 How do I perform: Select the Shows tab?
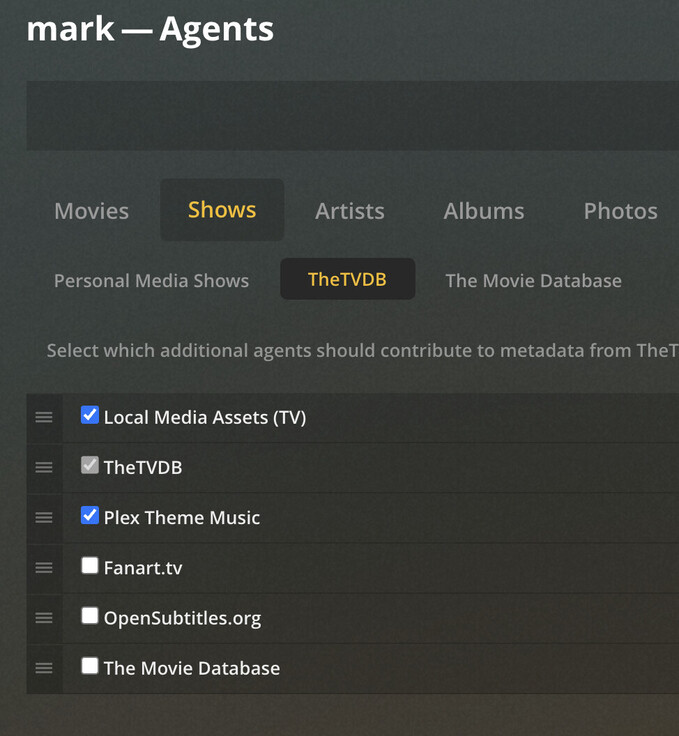[x=222, y=210]
